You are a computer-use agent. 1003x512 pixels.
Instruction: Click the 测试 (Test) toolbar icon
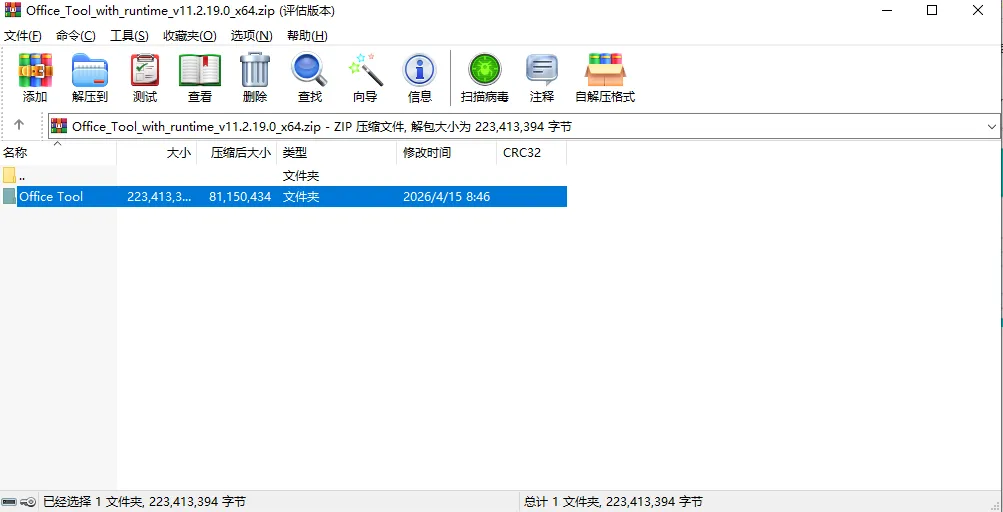point(145,70)
